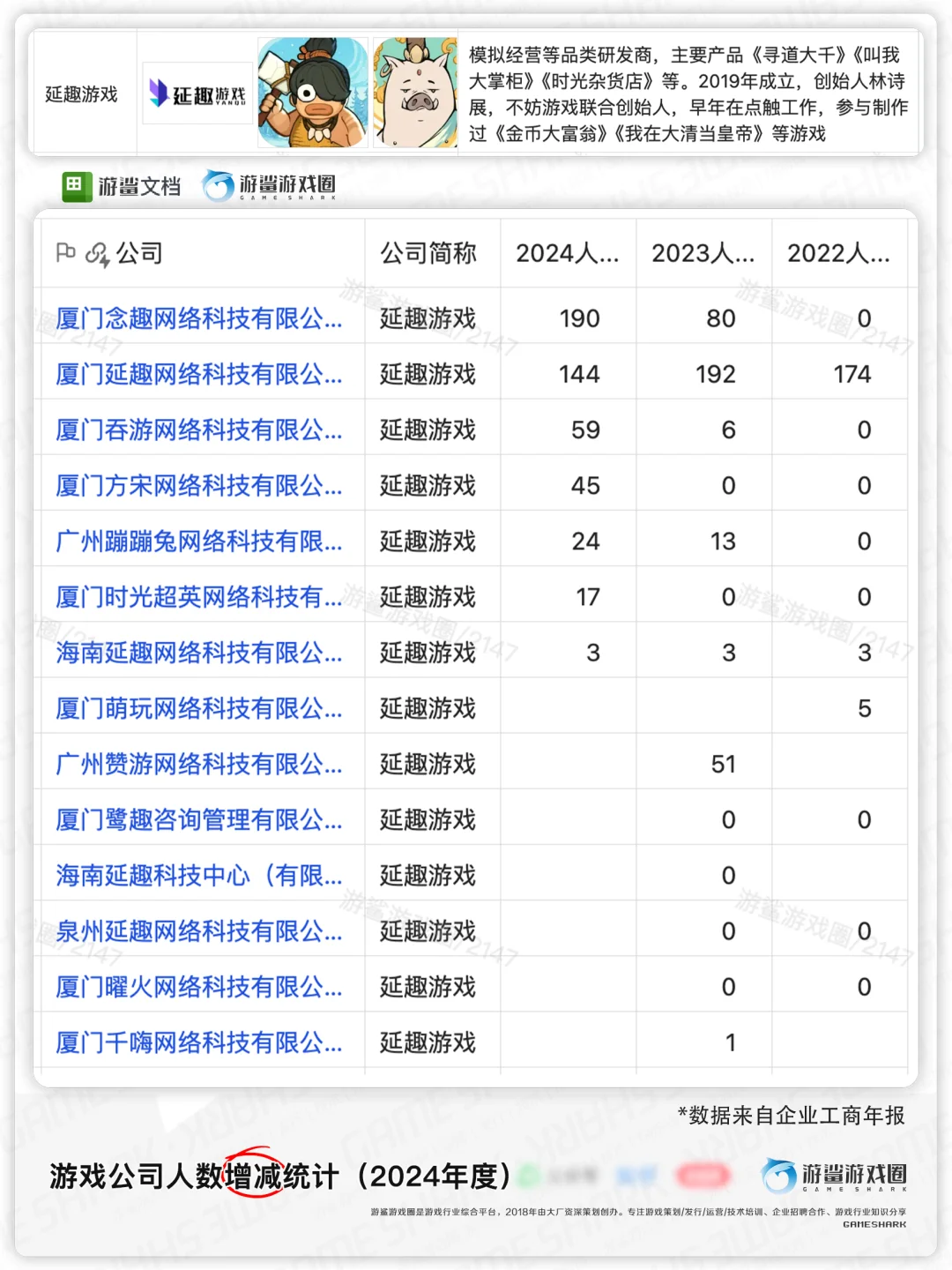The width and height of the screenshot is (952, 1270).
Task: Click the 45 value for 厦门方宋
Action: [x=586, y=485]
